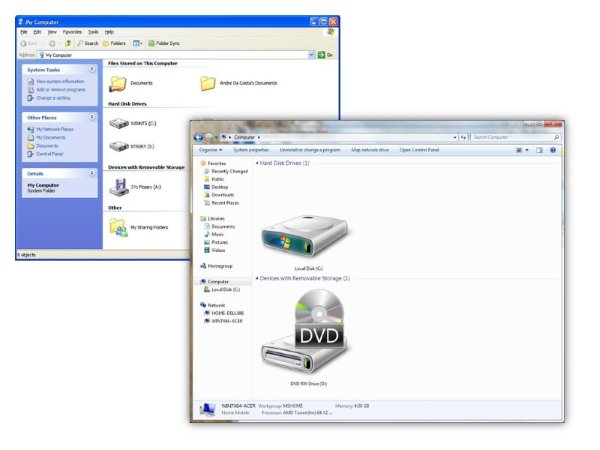This screenshot has width=600, height=450.
Task: Click the My Computer address bar field
Action: [x=174, y=55]
